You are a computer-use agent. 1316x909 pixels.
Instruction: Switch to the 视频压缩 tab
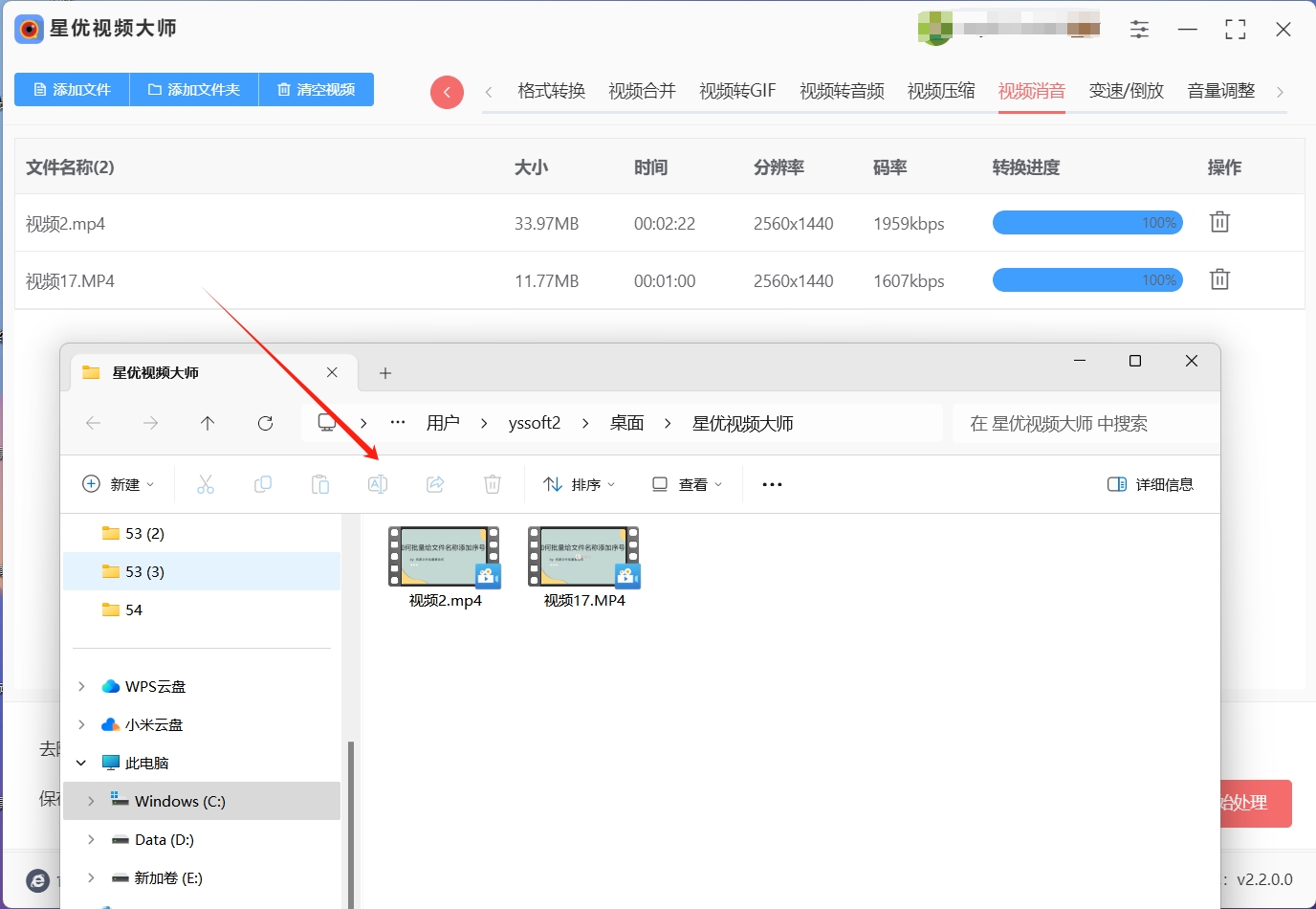pos(941,91)
